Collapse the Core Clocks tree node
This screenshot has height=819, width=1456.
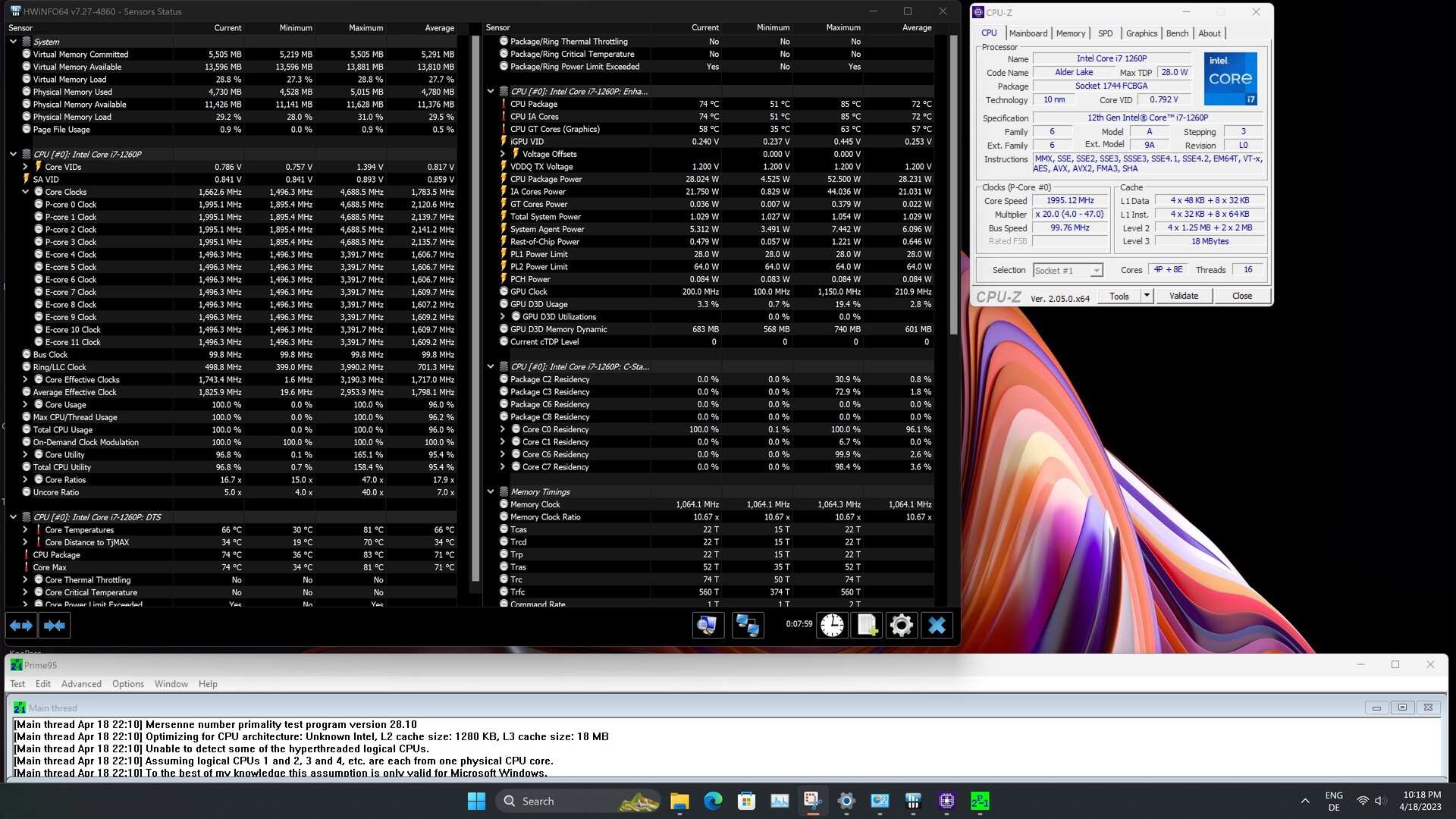click(25, 192)
